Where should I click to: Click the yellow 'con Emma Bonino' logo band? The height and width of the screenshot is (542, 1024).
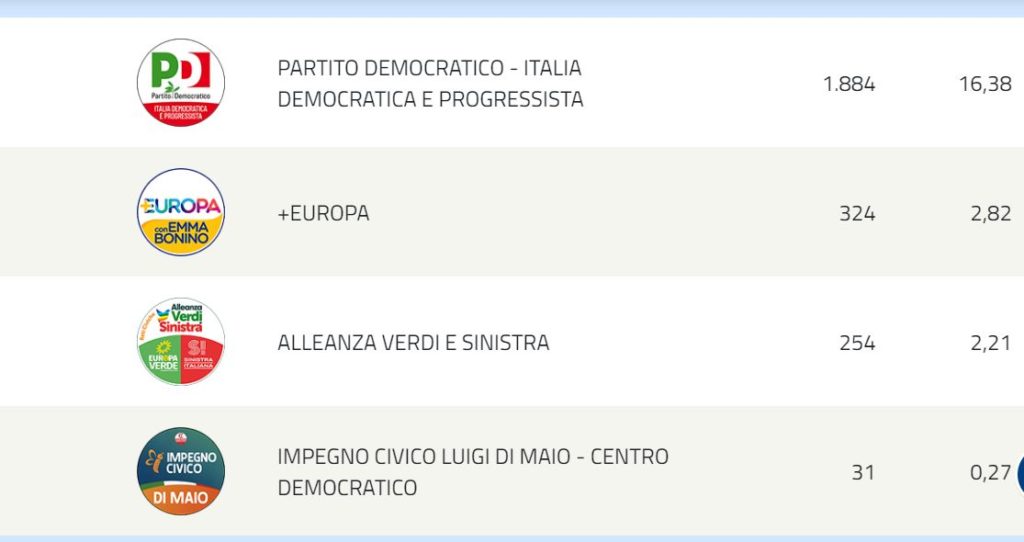pos(181,233)
